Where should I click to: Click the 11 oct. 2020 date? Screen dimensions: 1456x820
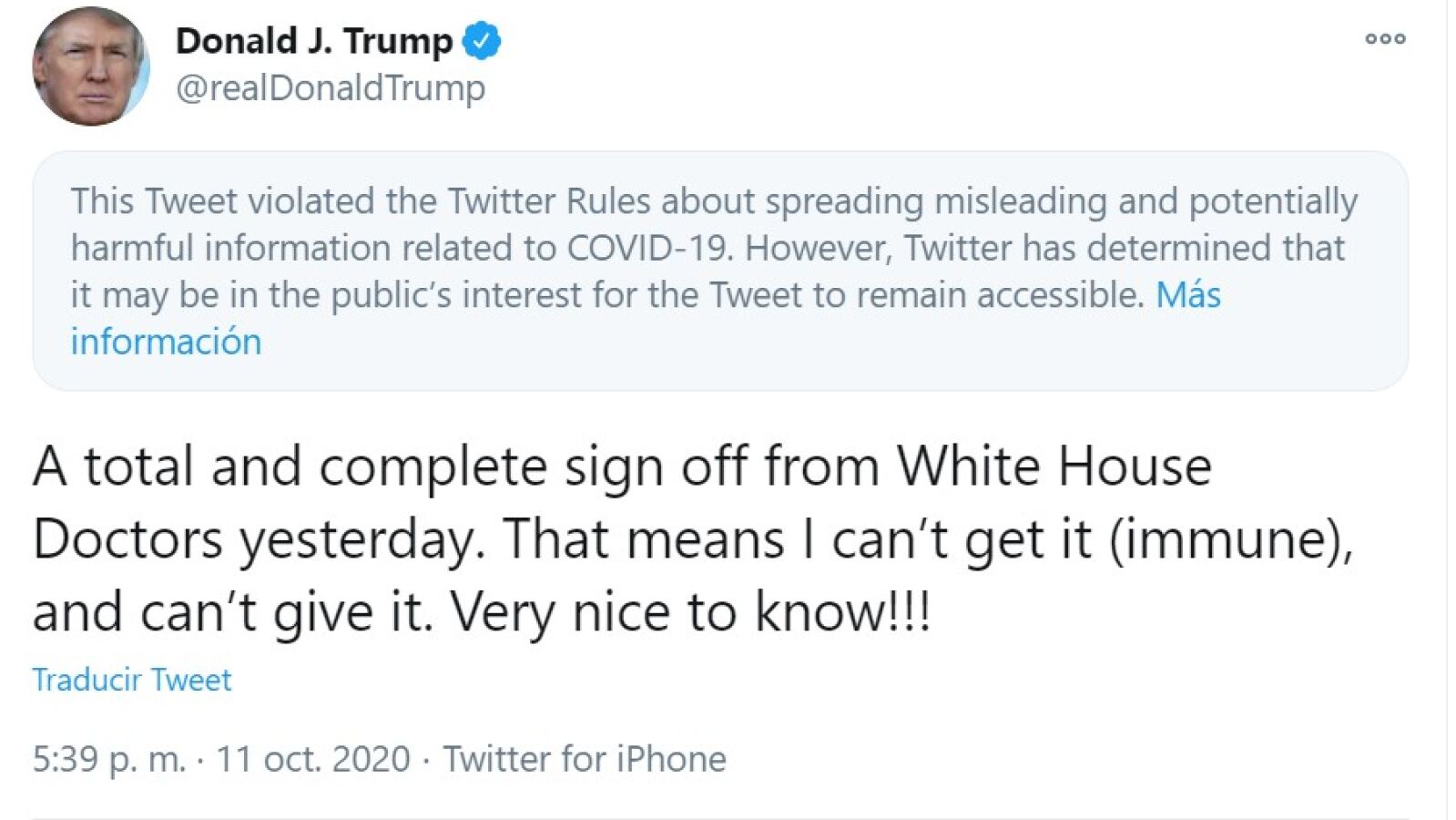pyautogui.click(x=312, y=759)
